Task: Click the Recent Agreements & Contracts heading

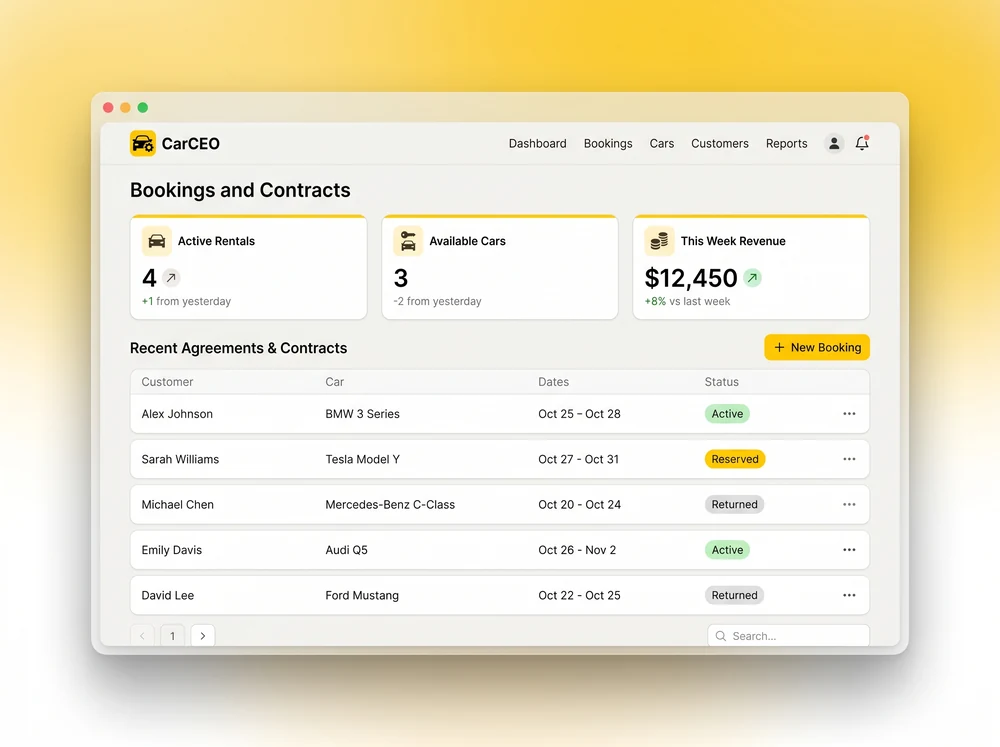Action: (239, 348)
